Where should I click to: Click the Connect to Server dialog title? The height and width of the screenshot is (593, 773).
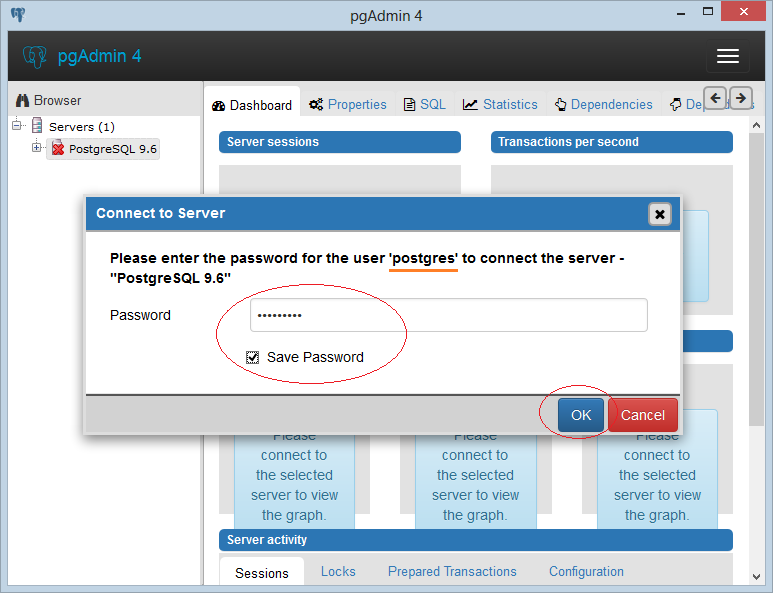(x=161, y=213)
